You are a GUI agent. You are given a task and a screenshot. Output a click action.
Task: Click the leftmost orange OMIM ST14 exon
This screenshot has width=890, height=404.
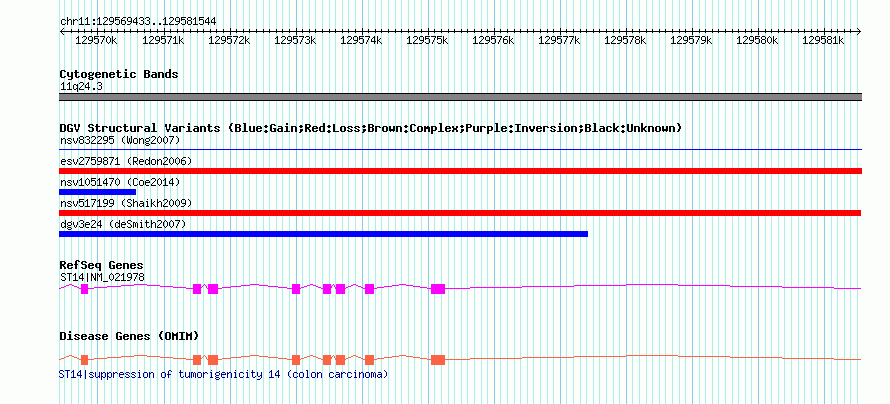(x=85, y=360)
